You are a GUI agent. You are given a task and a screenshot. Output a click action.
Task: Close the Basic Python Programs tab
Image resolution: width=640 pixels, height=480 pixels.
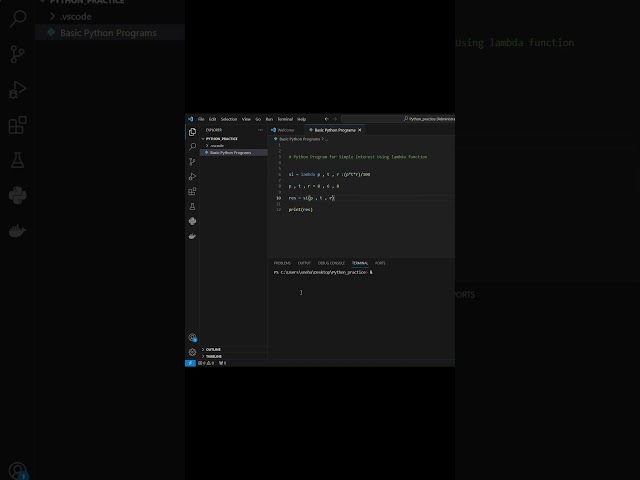click(x=360, y=130)
